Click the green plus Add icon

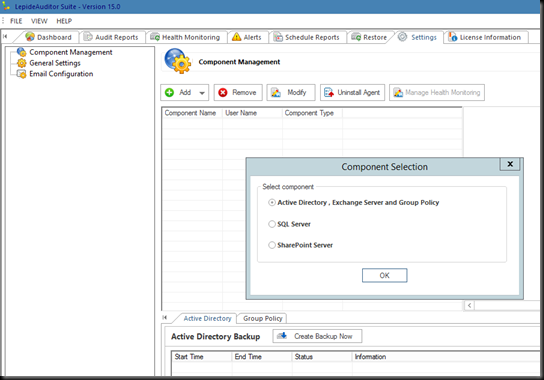click(169, 92)
